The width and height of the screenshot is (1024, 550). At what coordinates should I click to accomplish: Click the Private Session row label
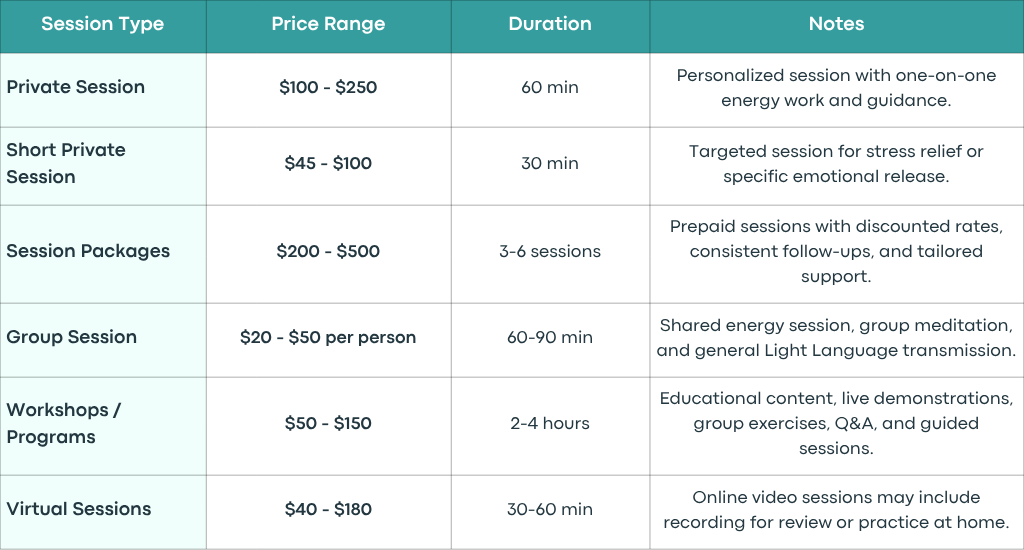pos(76,87)
